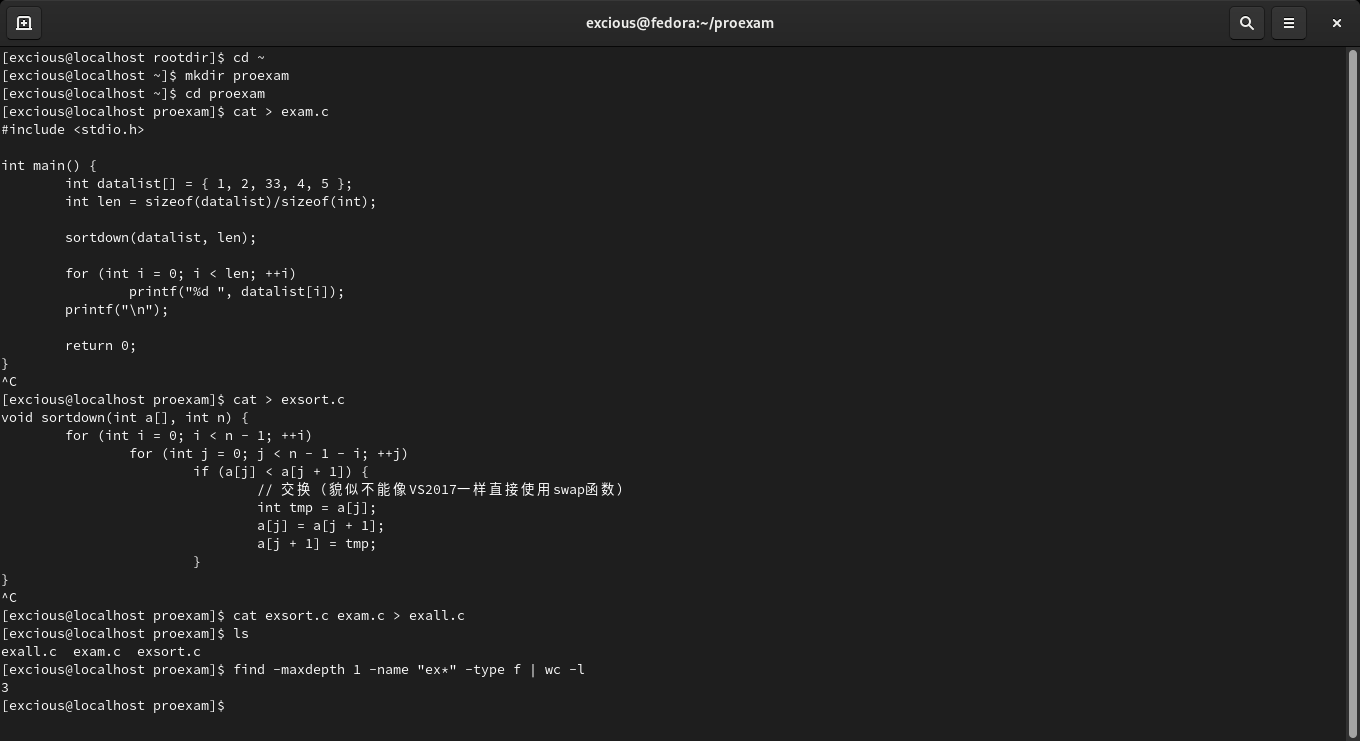Click the 'int len = sizeof' line
Screen dimensions: 1360x741
point(221,202)
